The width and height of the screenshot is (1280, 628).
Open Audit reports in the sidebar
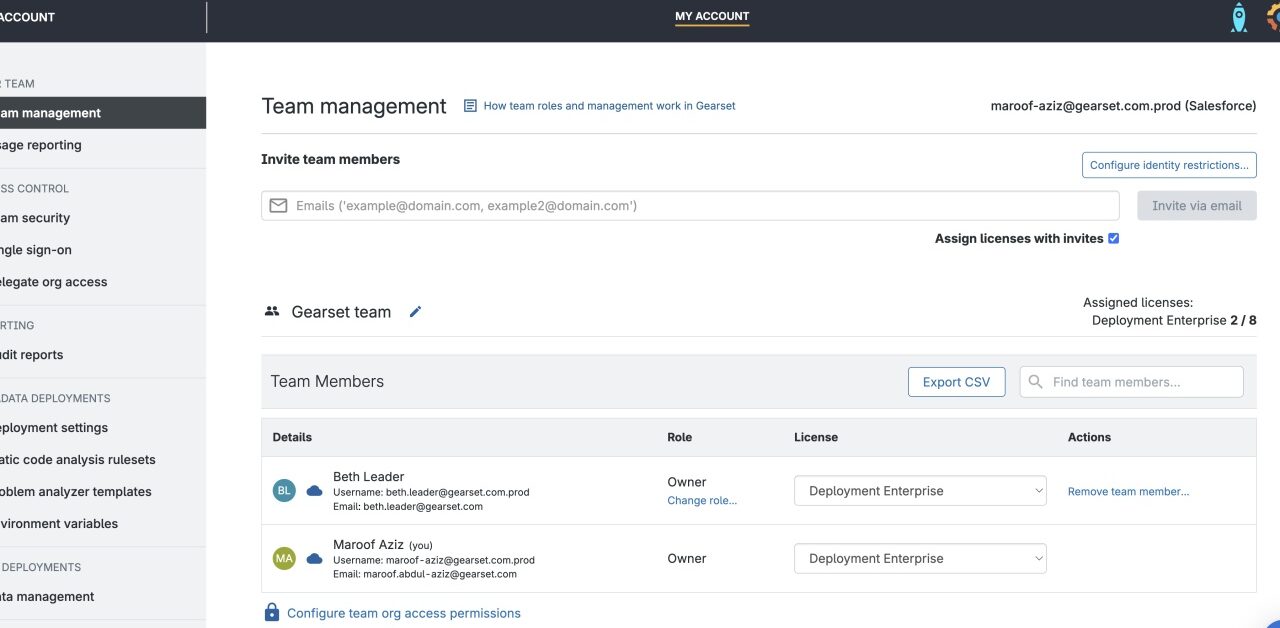(x=32, y=355)
